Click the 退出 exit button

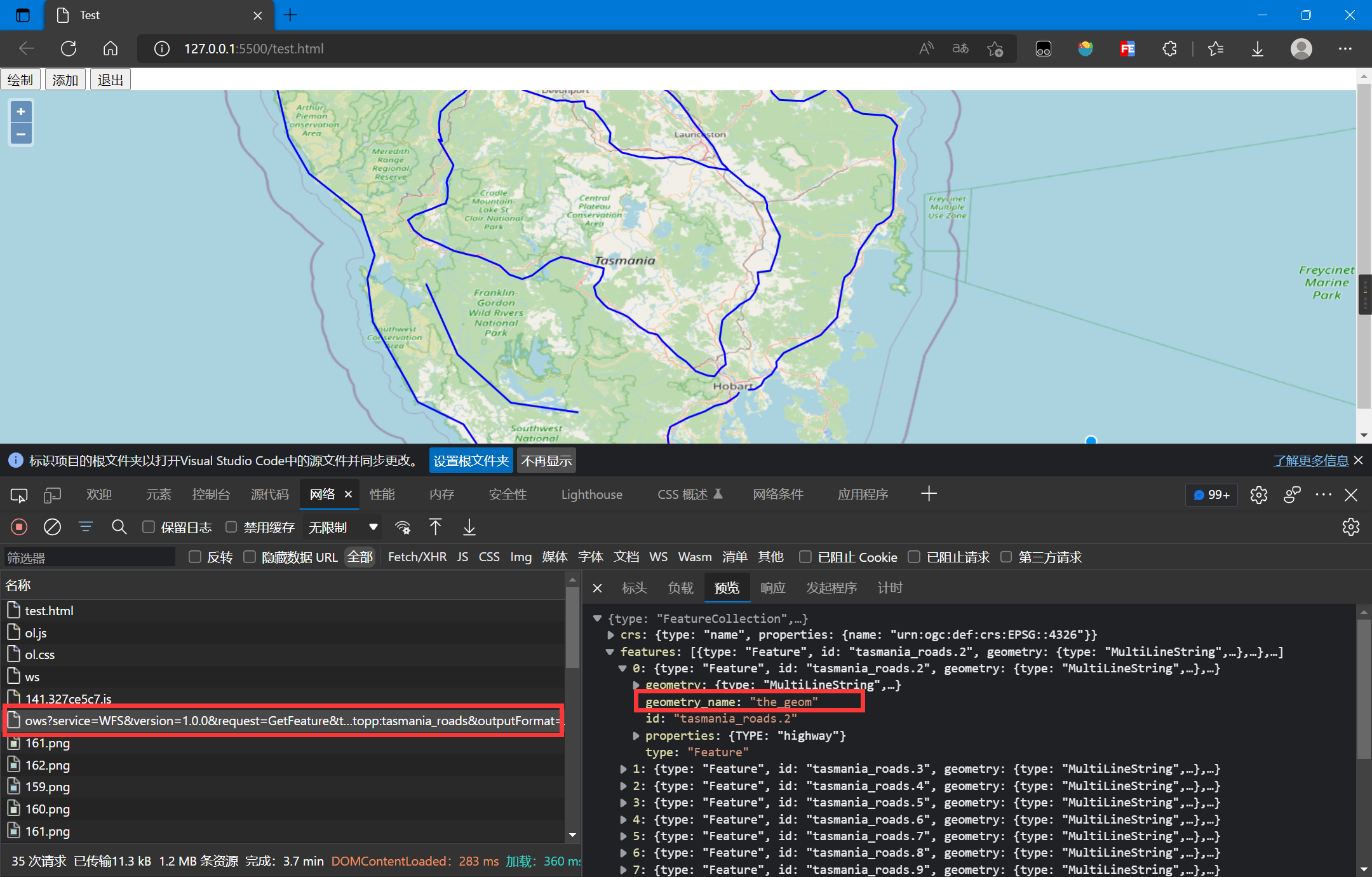pyautogui.click(x=111, y=79)
